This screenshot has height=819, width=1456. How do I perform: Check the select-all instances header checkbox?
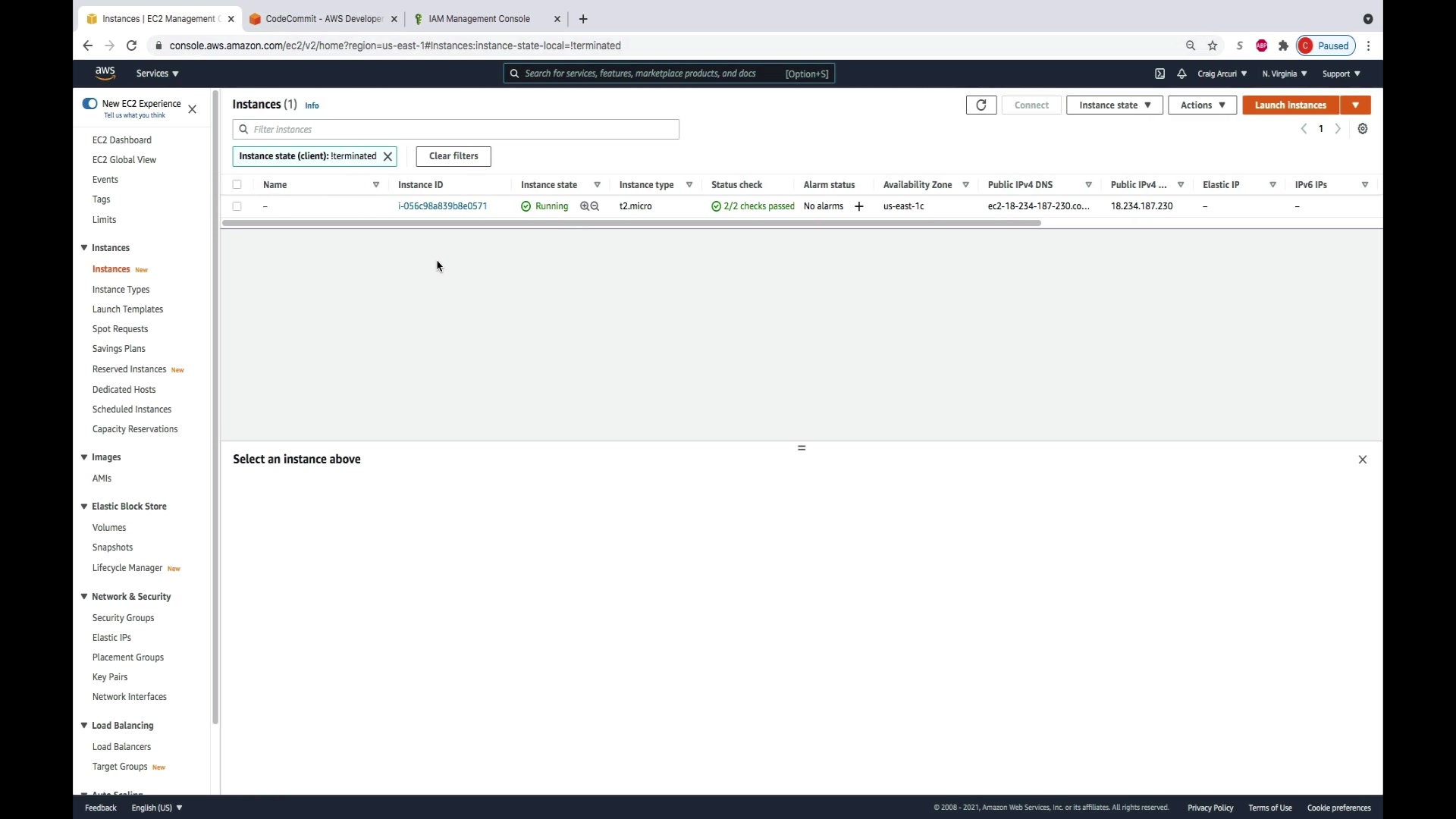pos(237,184)
